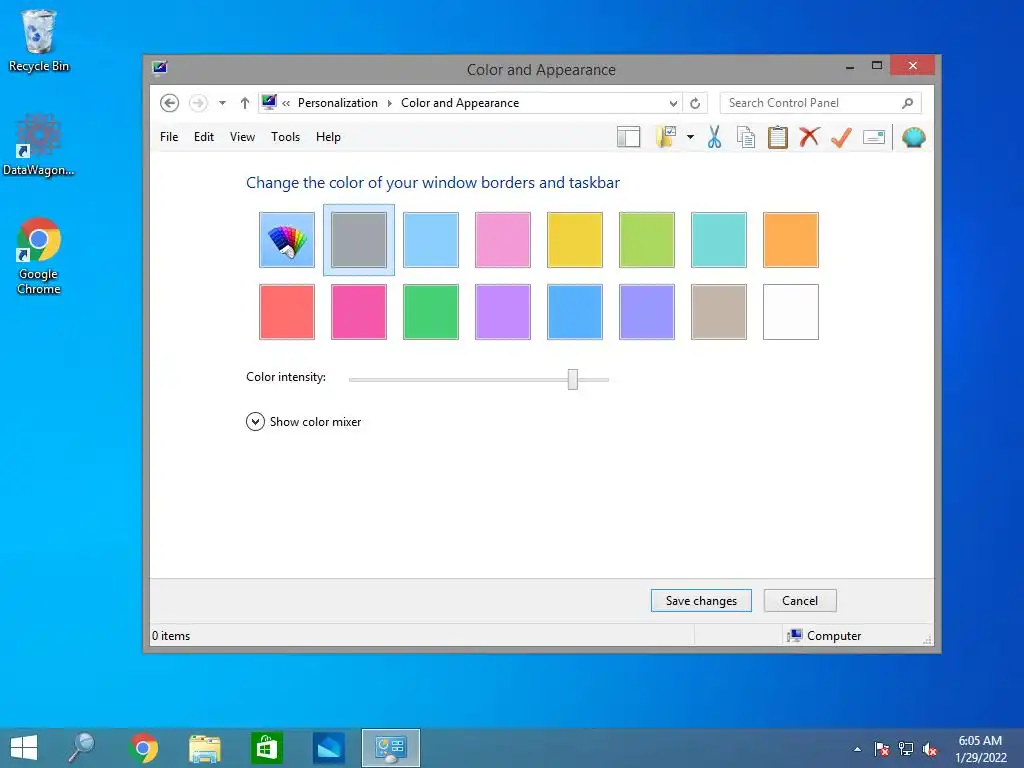Click the Refresh button in address bar
The height and width of the screenshot is (768, 1024).
pyautogui.click(x=695, y=103)
